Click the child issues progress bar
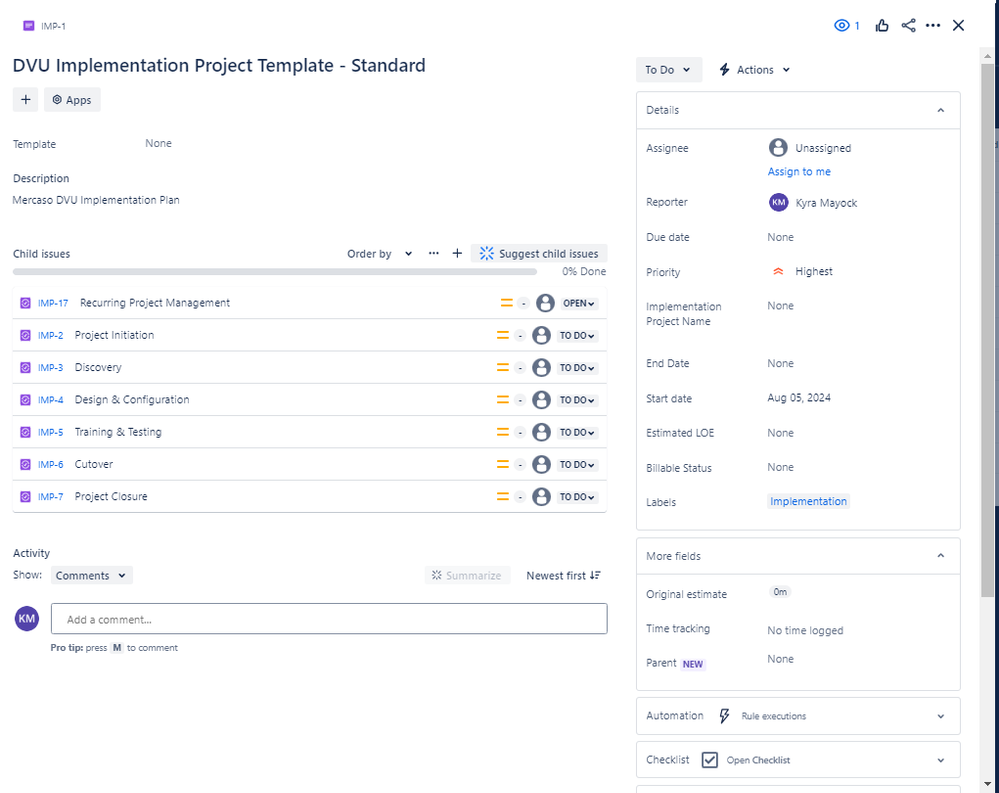Viewport: 999px width, 793px height. click(x=275, y=271)
